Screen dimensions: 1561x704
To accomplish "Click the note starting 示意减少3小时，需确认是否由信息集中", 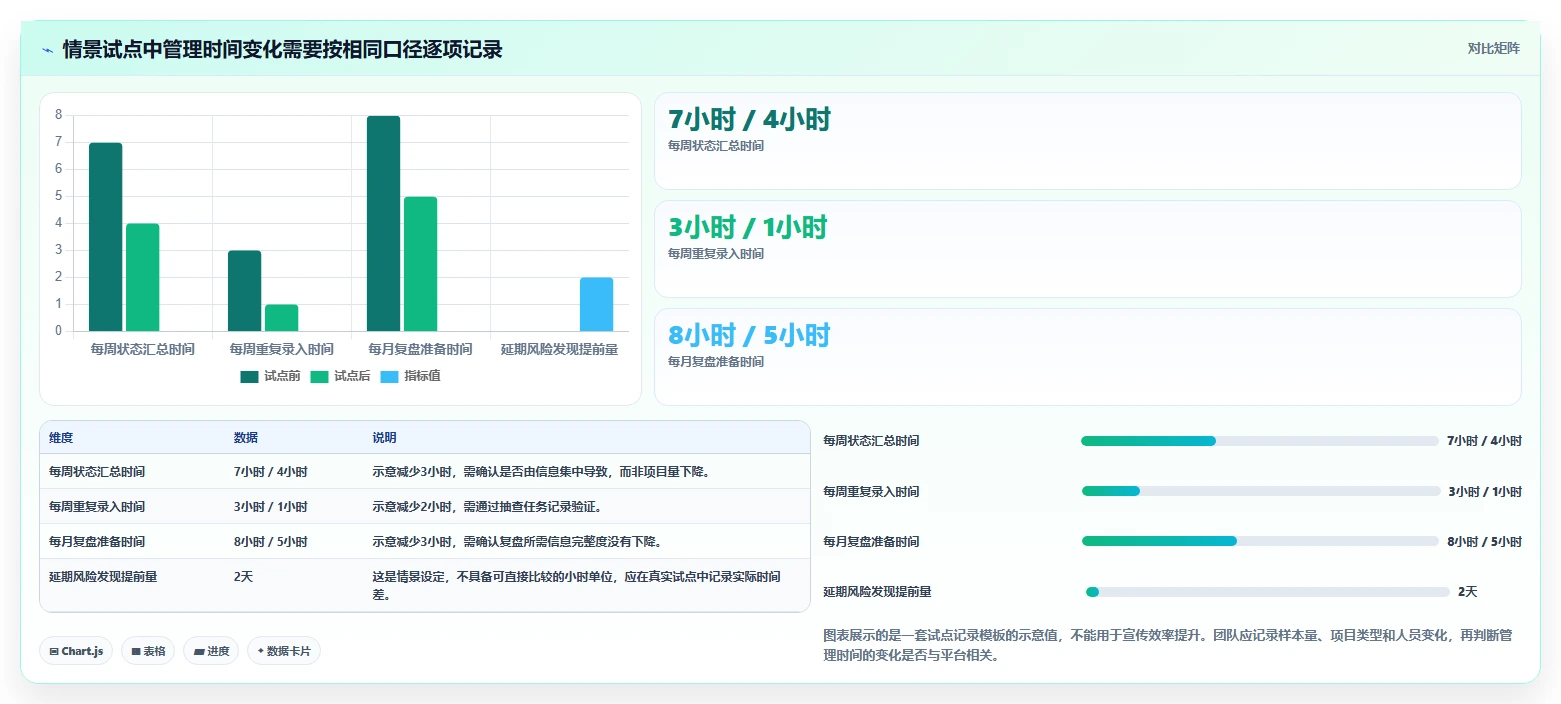I will coord(541,472).
